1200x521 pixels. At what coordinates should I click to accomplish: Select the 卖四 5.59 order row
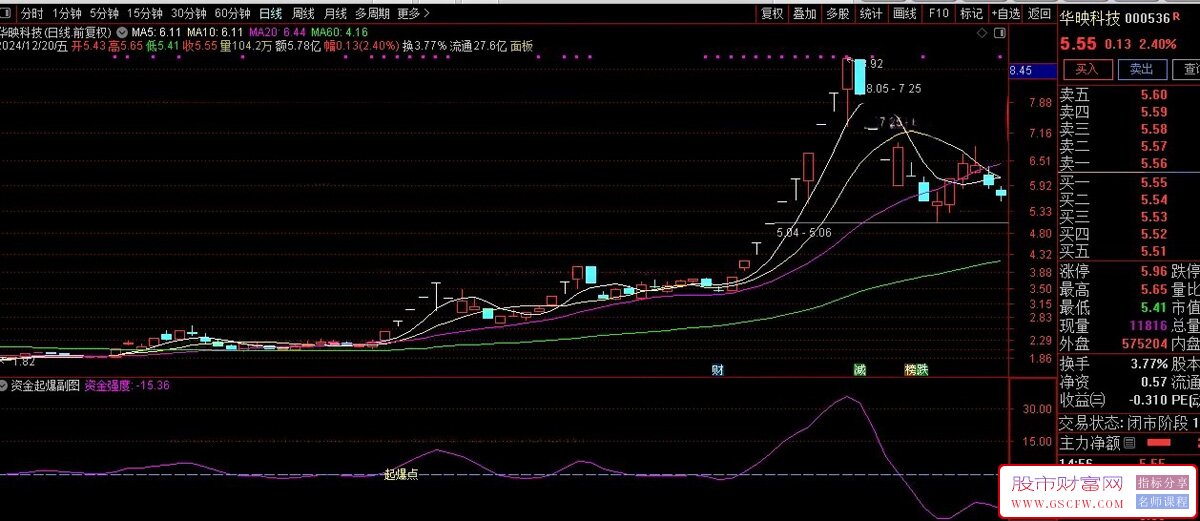[1129, 112]
